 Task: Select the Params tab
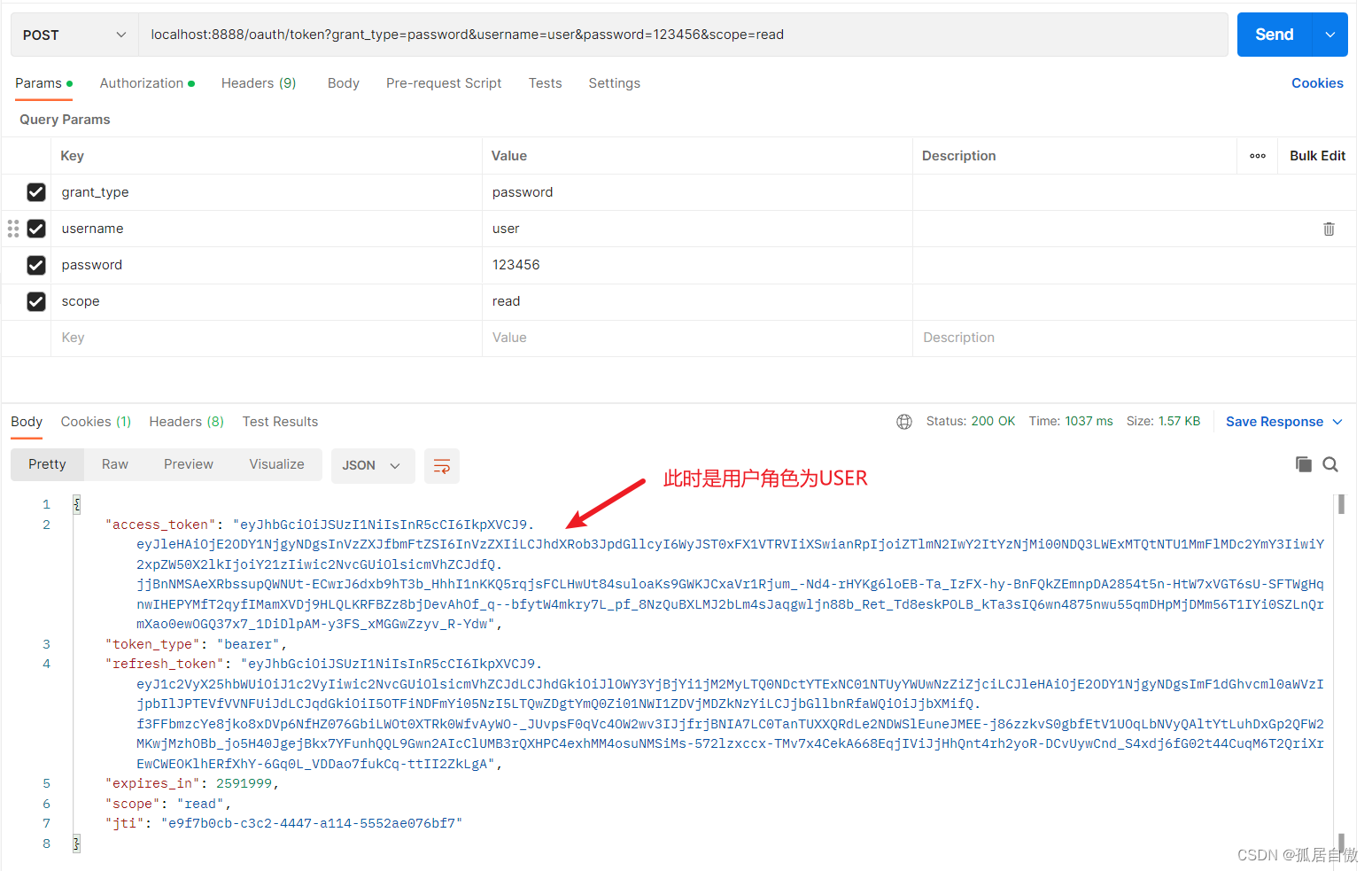pyautogui.click(x=43, y=83)
